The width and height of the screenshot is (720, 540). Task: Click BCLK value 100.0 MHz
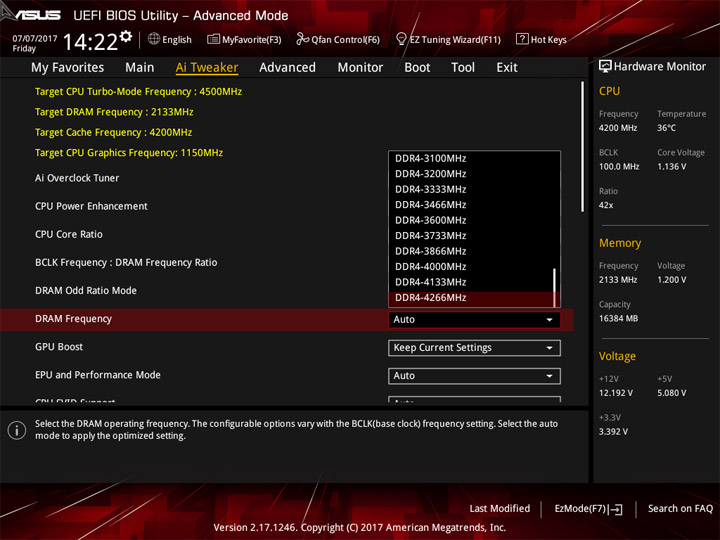619,167
